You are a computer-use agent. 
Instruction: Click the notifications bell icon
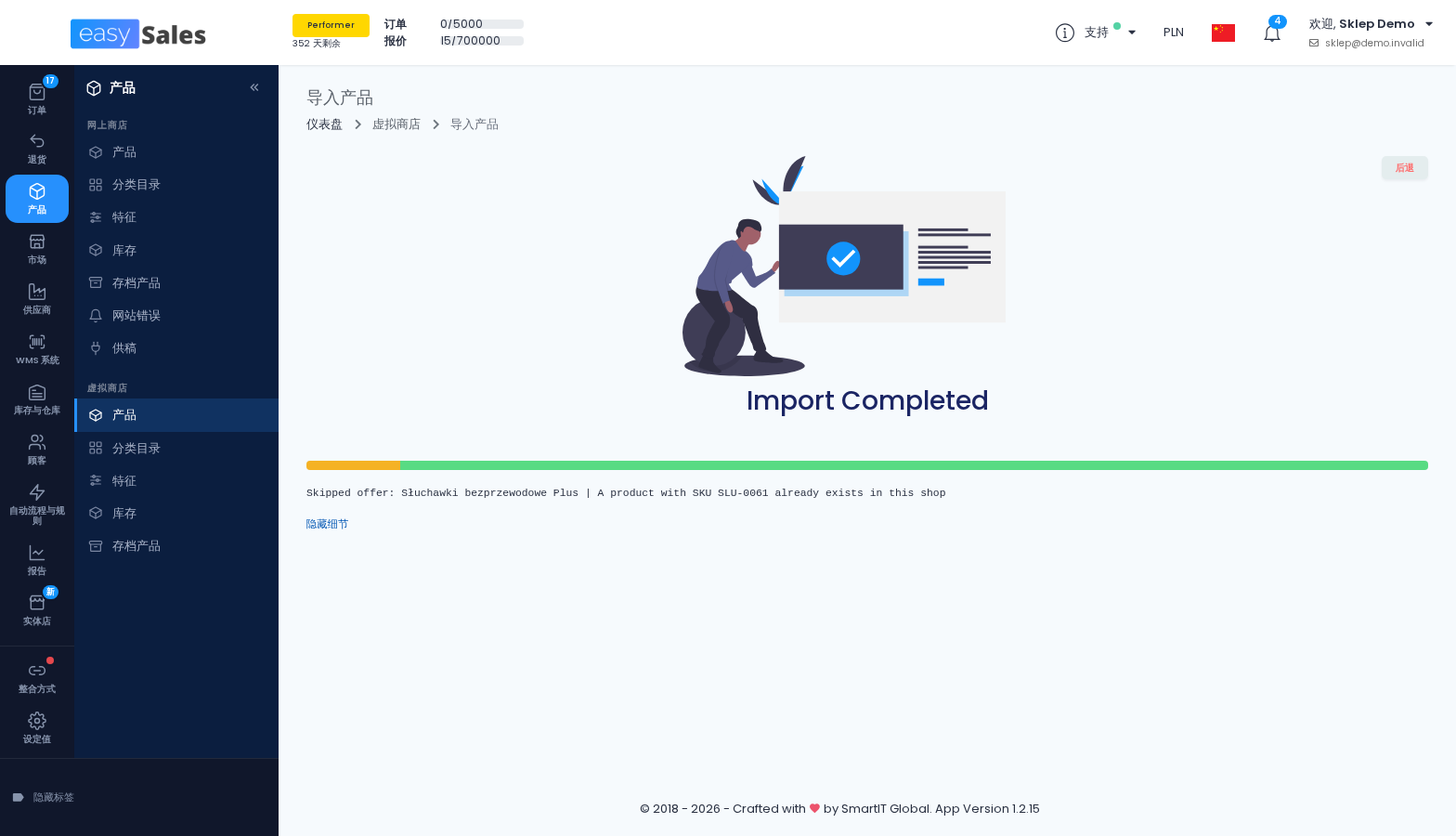[1272, 33]
